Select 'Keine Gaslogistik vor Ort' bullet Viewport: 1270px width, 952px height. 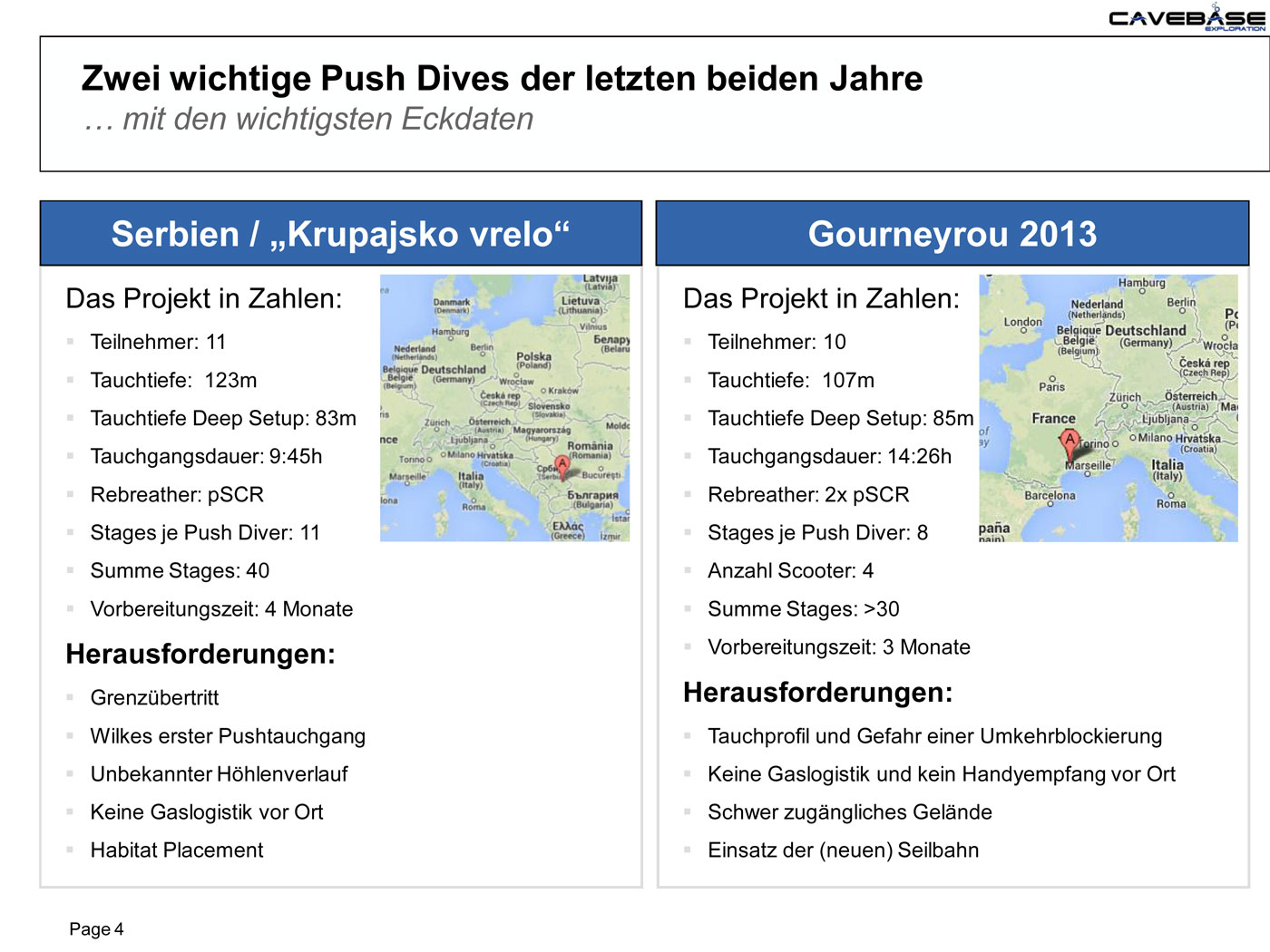click(207, 811)
